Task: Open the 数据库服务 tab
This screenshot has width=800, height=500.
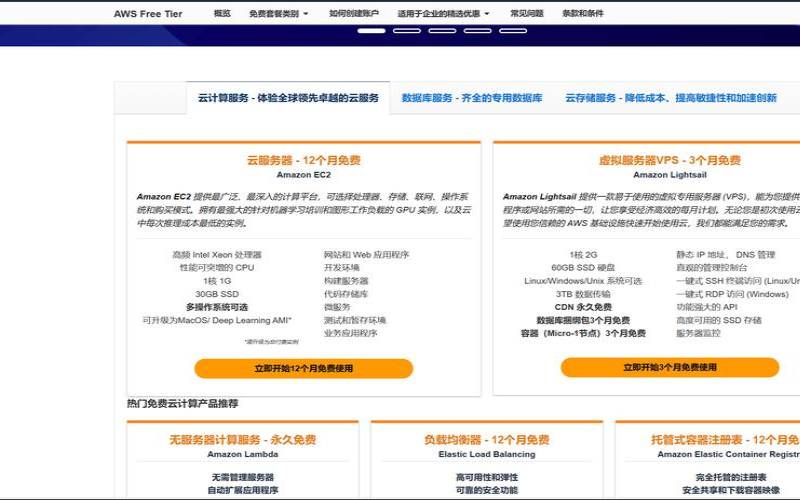Action: 472,98
